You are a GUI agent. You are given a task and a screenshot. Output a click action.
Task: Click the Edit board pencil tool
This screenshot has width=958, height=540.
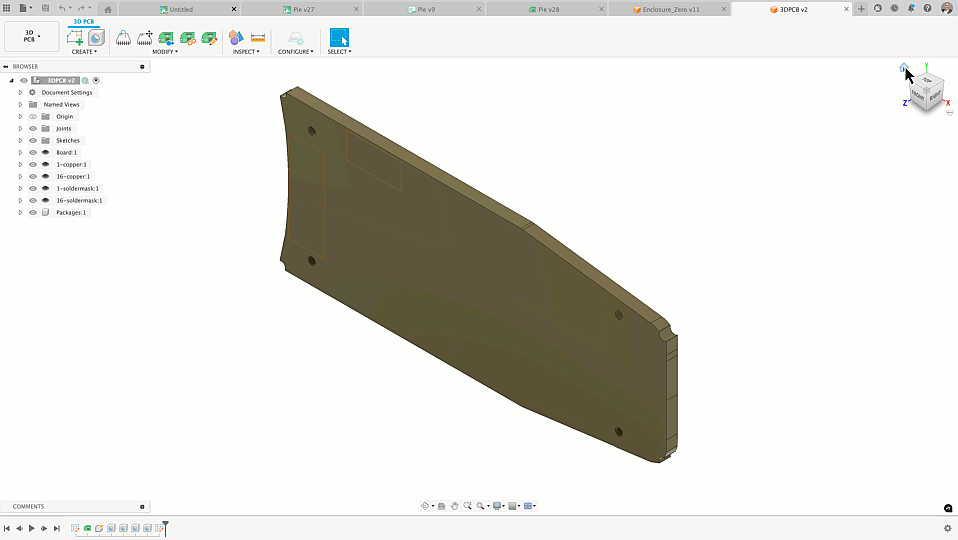(x=209, y=38)
